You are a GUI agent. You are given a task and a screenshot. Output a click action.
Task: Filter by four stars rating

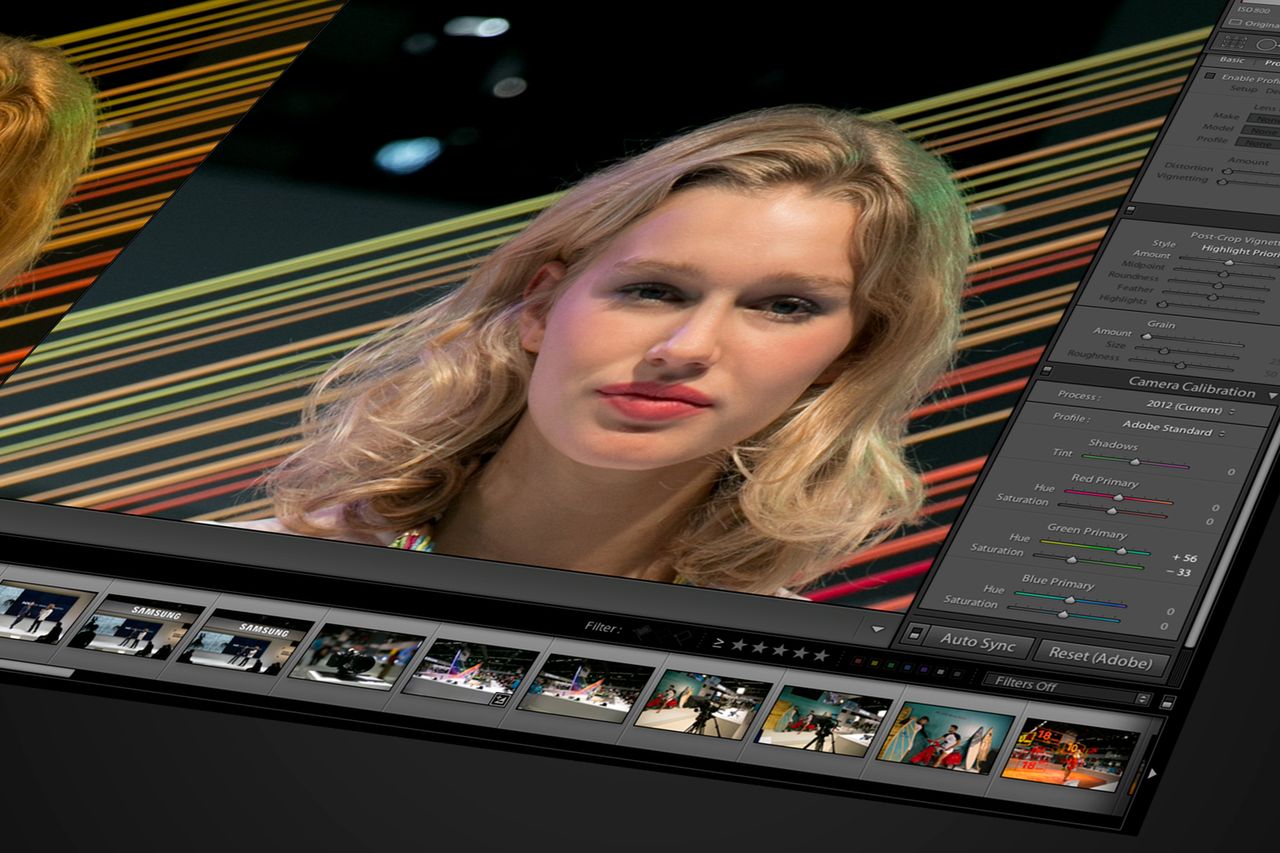(x=800, y=652)
